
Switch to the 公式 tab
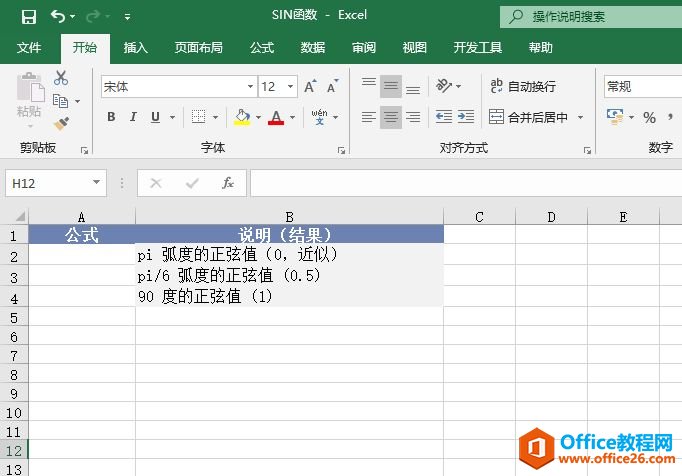pyautogui.click(x=262, y=47)
